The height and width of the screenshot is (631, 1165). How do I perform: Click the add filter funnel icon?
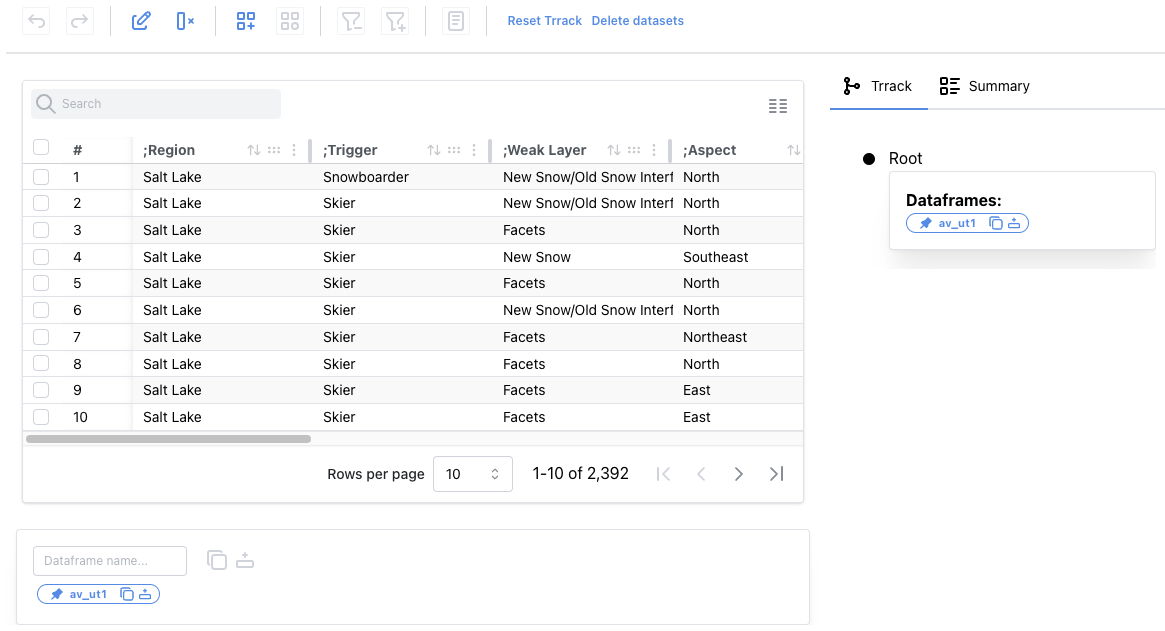(395, 21)
